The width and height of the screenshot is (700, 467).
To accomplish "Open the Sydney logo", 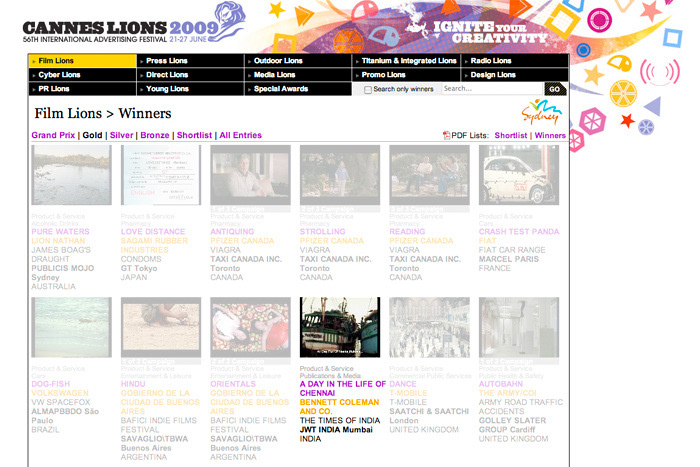I will pos(542,112).
